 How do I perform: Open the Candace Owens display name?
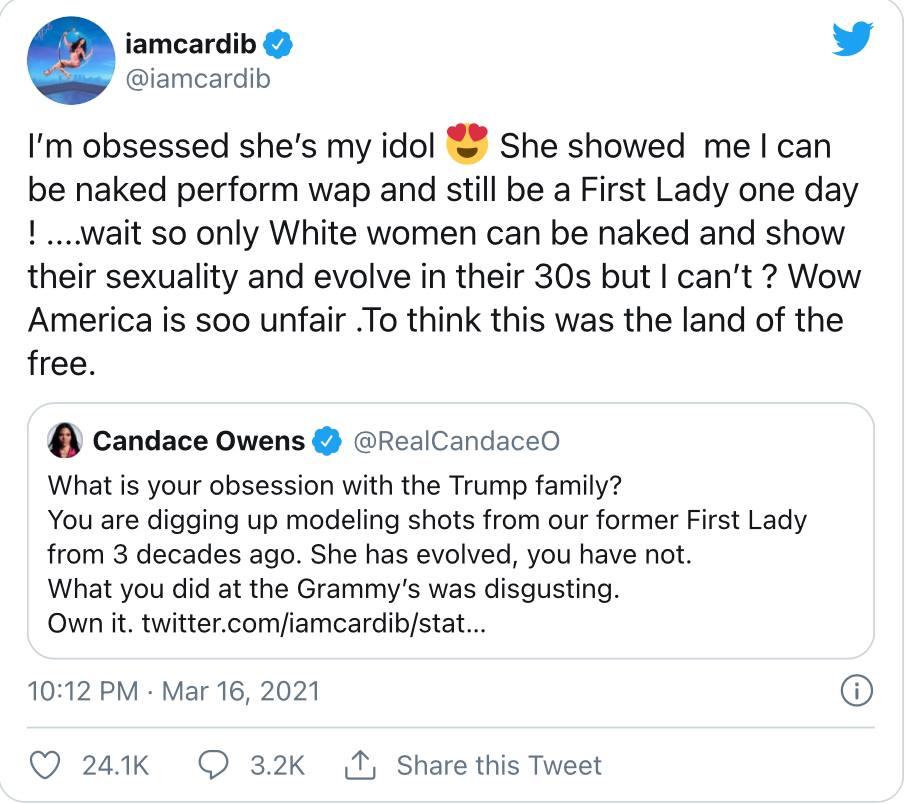[198, 441]
